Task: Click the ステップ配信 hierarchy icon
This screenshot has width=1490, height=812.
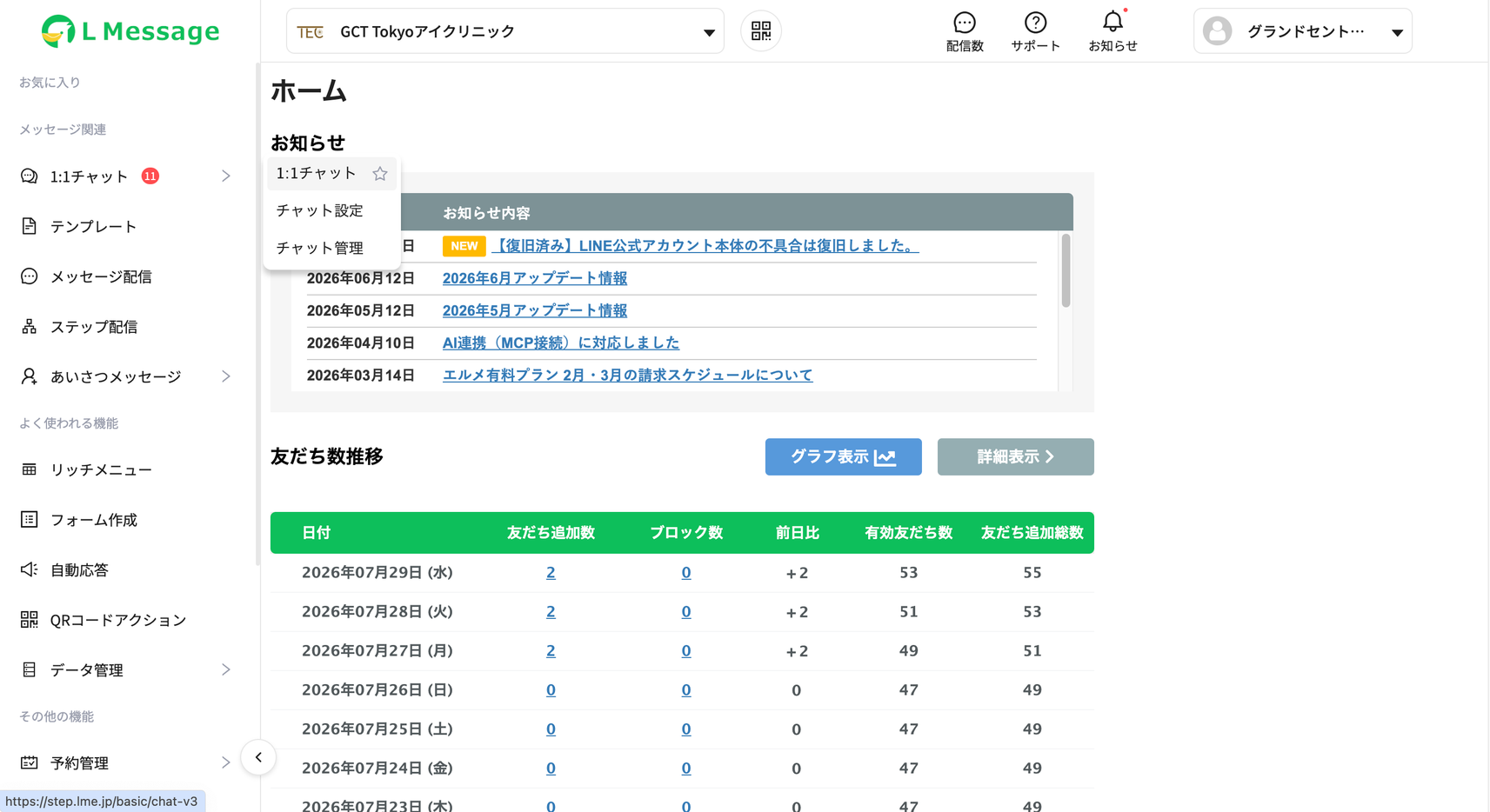Action: click(29, 327)
